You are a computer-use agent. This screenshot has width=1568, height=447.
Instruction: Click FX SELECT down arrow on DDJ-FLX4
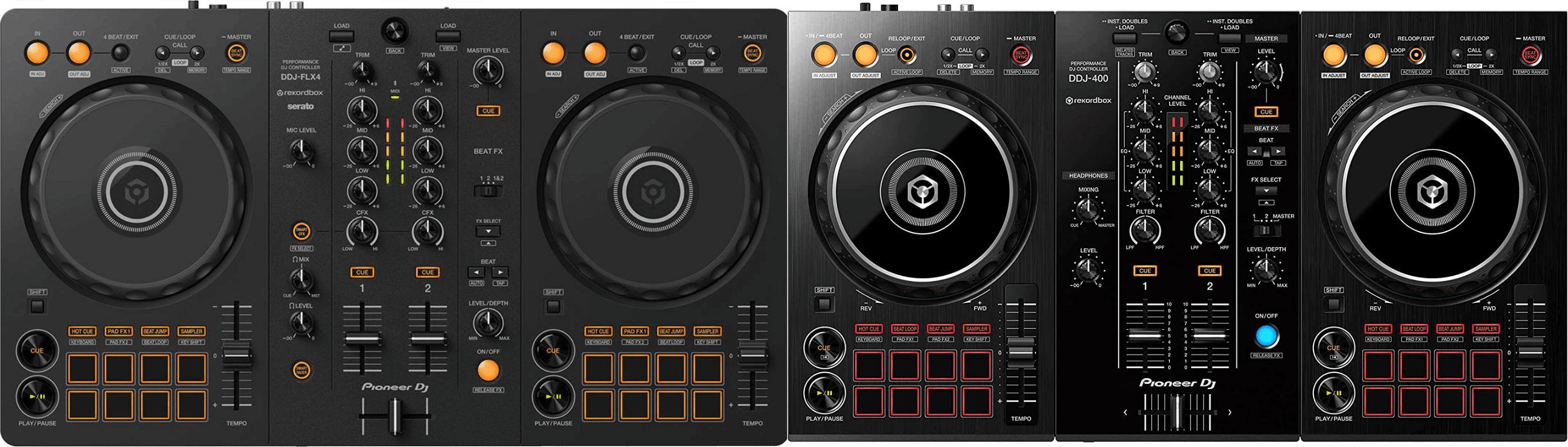coord(488,232)
